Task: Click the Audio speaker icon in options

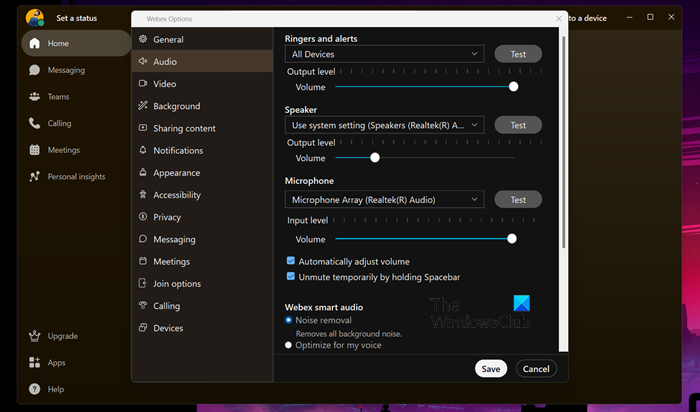Action: click(143, 61)
